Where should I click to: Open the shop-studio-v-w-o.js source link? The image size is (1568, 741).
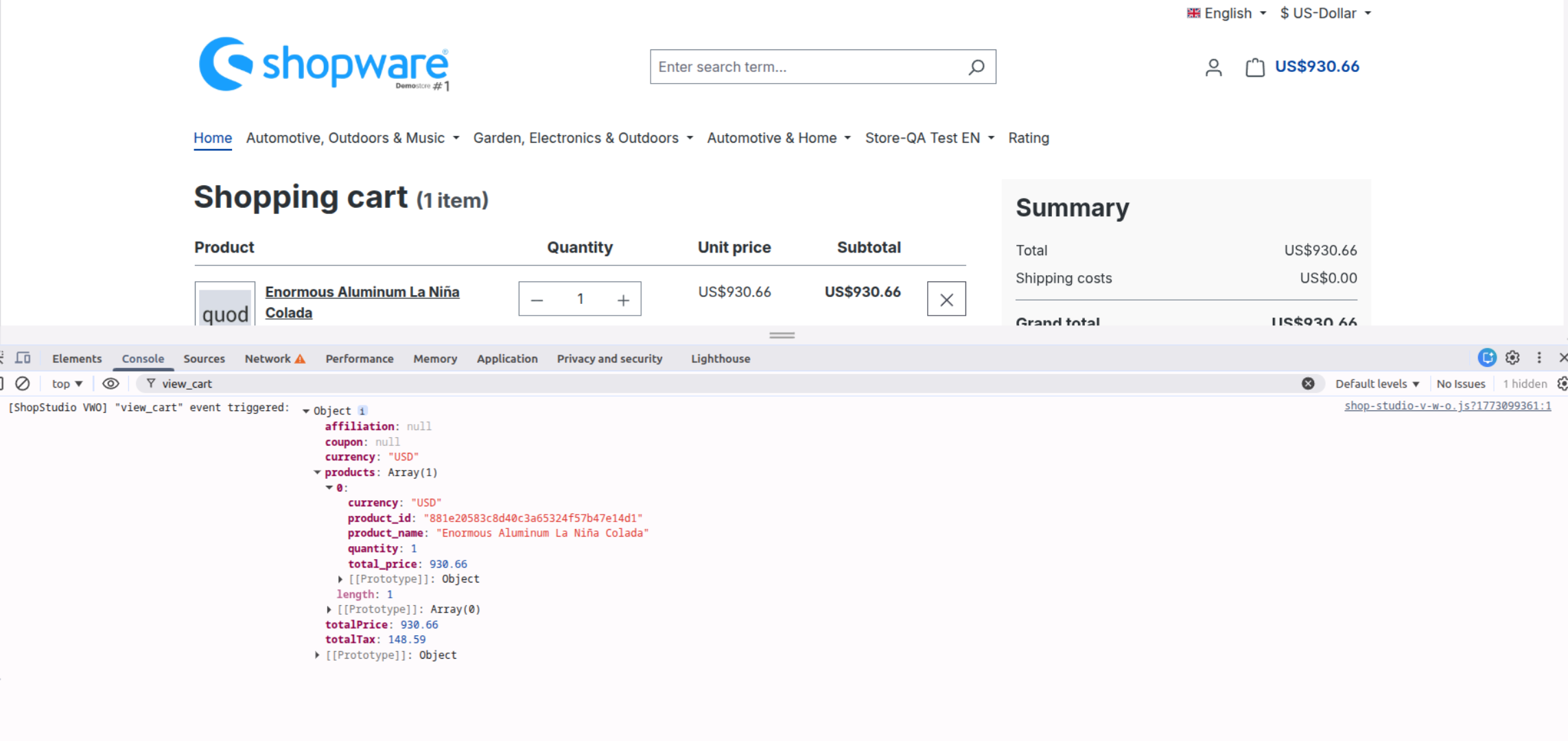coord(1447,406)
